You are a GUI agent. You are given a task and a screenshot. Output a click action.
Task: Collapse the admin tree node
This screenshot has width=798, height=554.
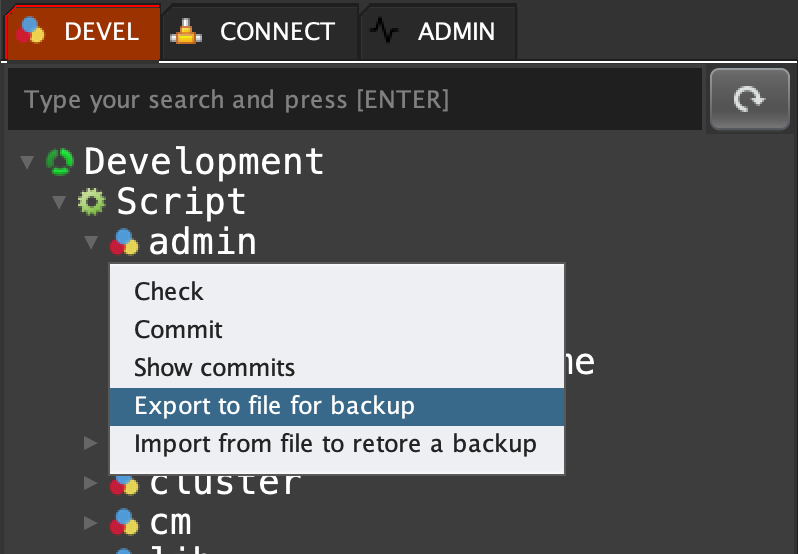(x=91, y=242)
